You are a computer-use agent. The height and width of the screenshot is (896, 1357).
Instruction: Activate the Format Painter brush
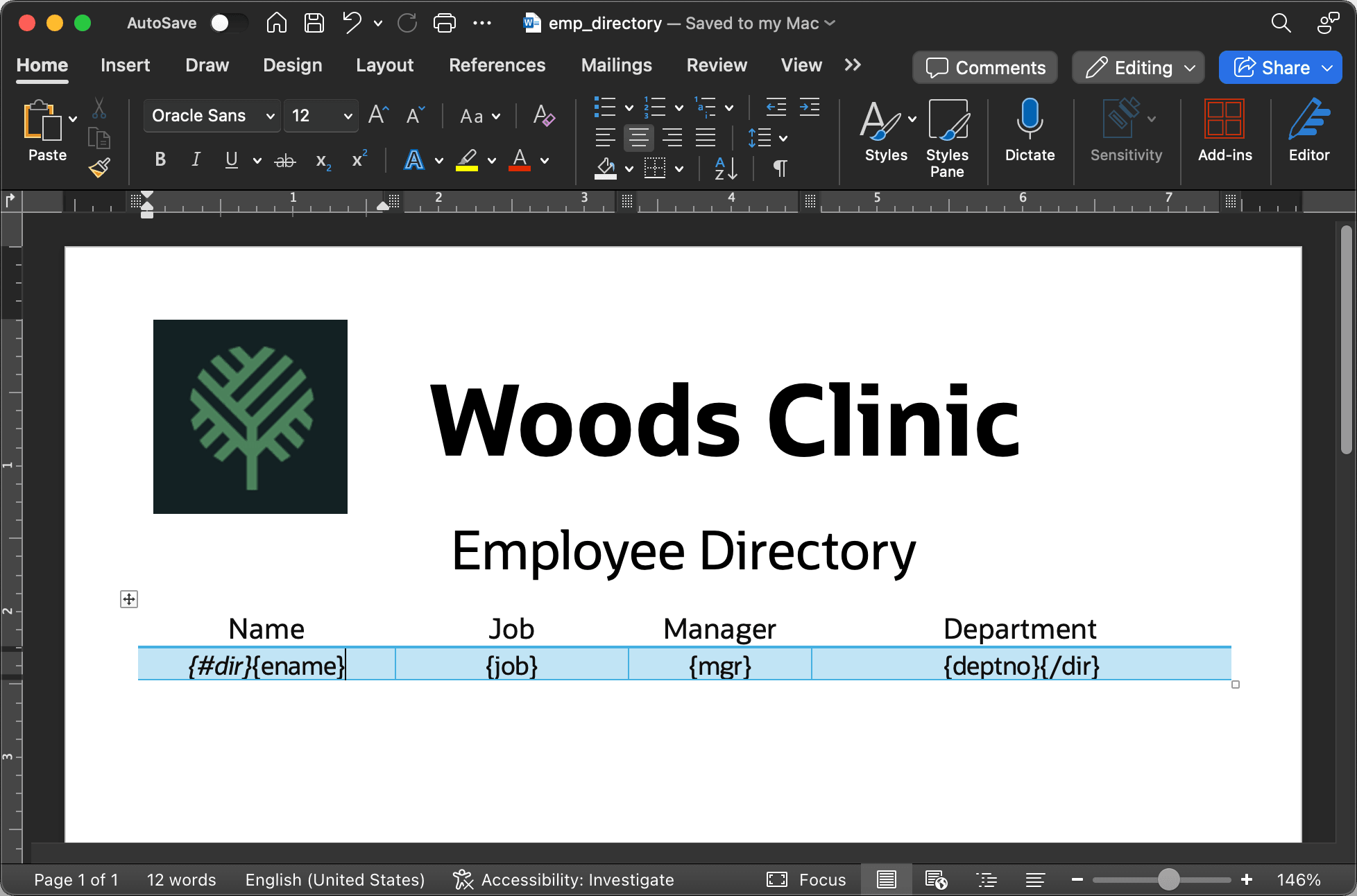(x=99, y=167)
